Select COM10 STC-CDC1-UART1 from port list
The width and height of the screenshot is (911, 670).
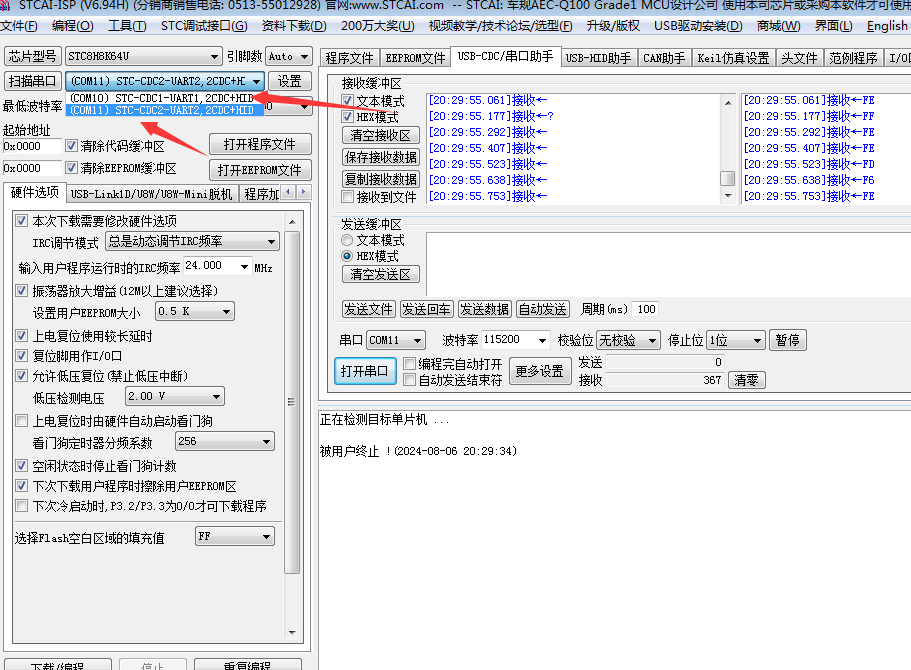pos(163,98)
